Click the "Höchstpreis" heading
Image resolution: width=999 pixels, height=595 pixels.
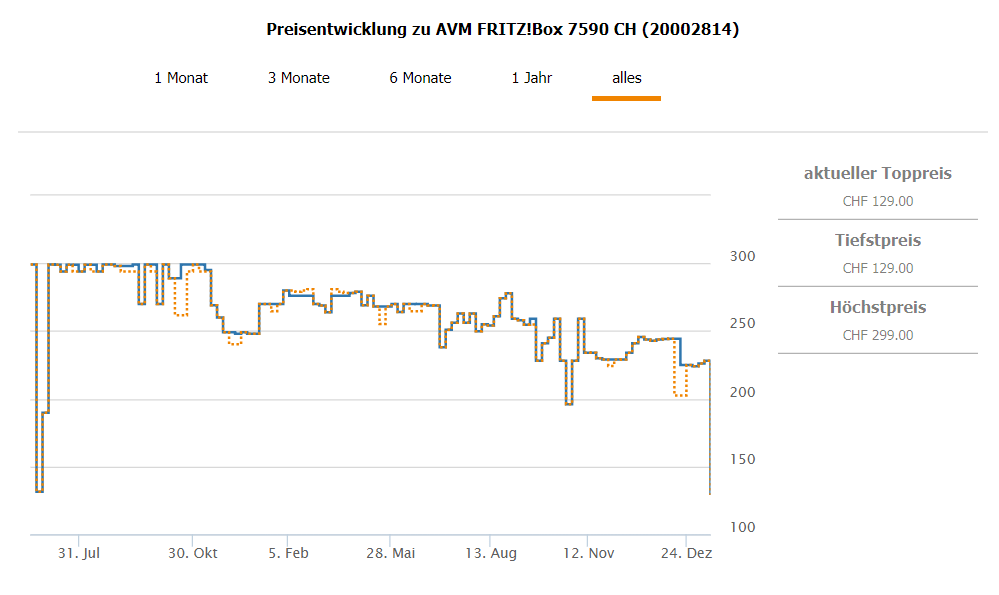877,308
